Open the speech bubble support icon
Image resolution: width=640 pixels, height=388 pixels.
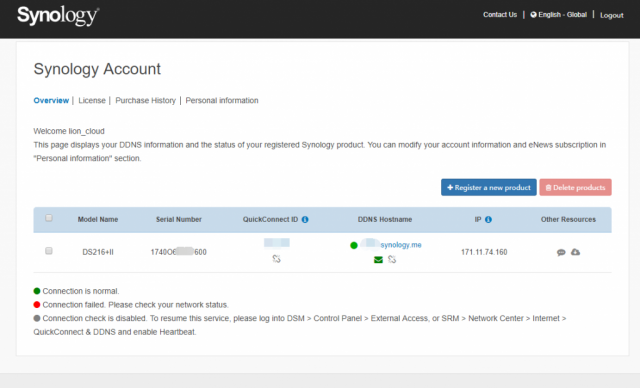pos(561,252)
